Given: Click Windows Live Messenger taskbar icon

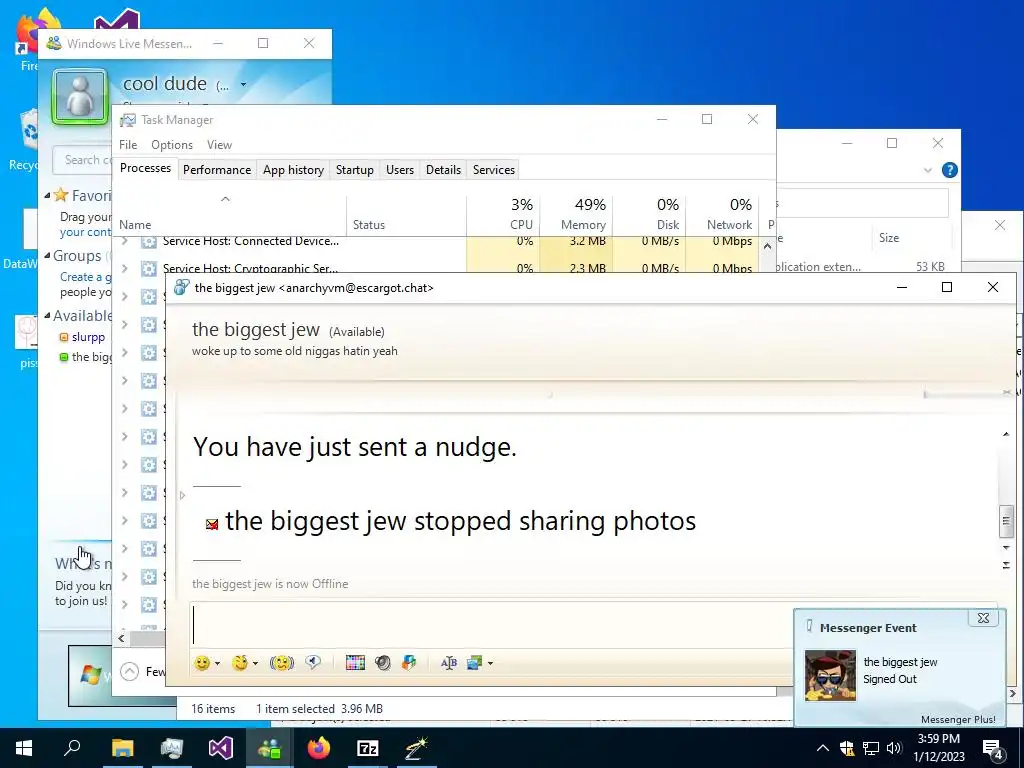Looking at the screenshot, I should [x=270, y=748].
